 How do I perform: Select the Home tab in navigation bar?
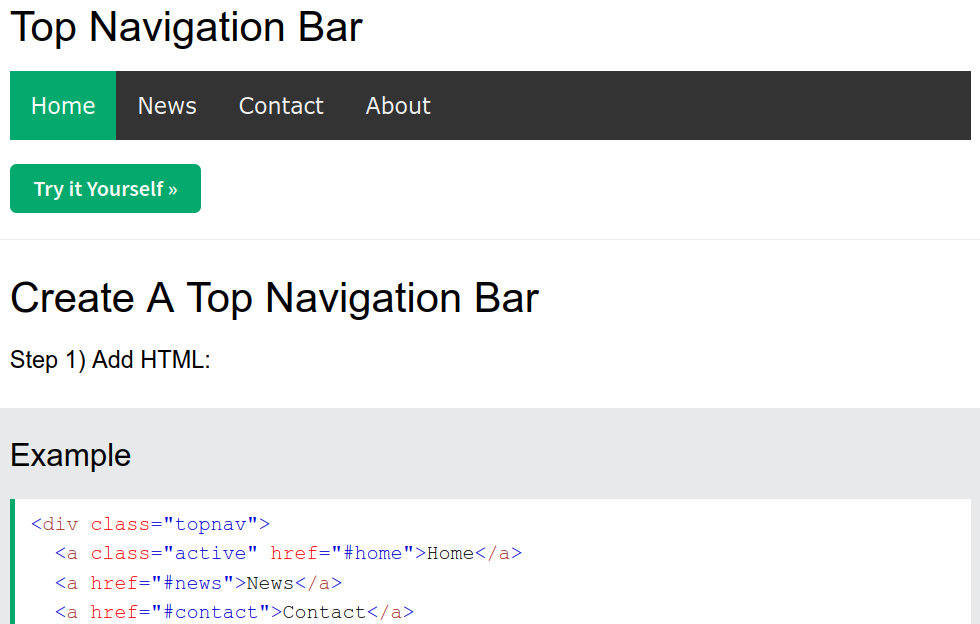pyautogui.click(x=63, y=106)
